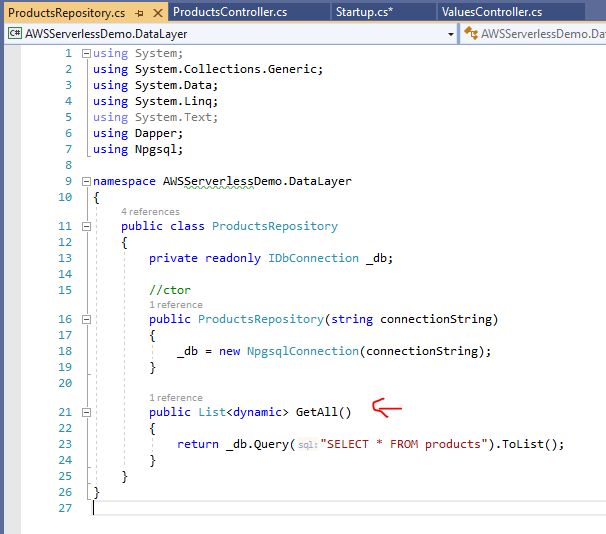Screen dimensions: 606x534
Task: Click 'using System.Collections.Generic;' on line 2
Action: pos(208,69)
